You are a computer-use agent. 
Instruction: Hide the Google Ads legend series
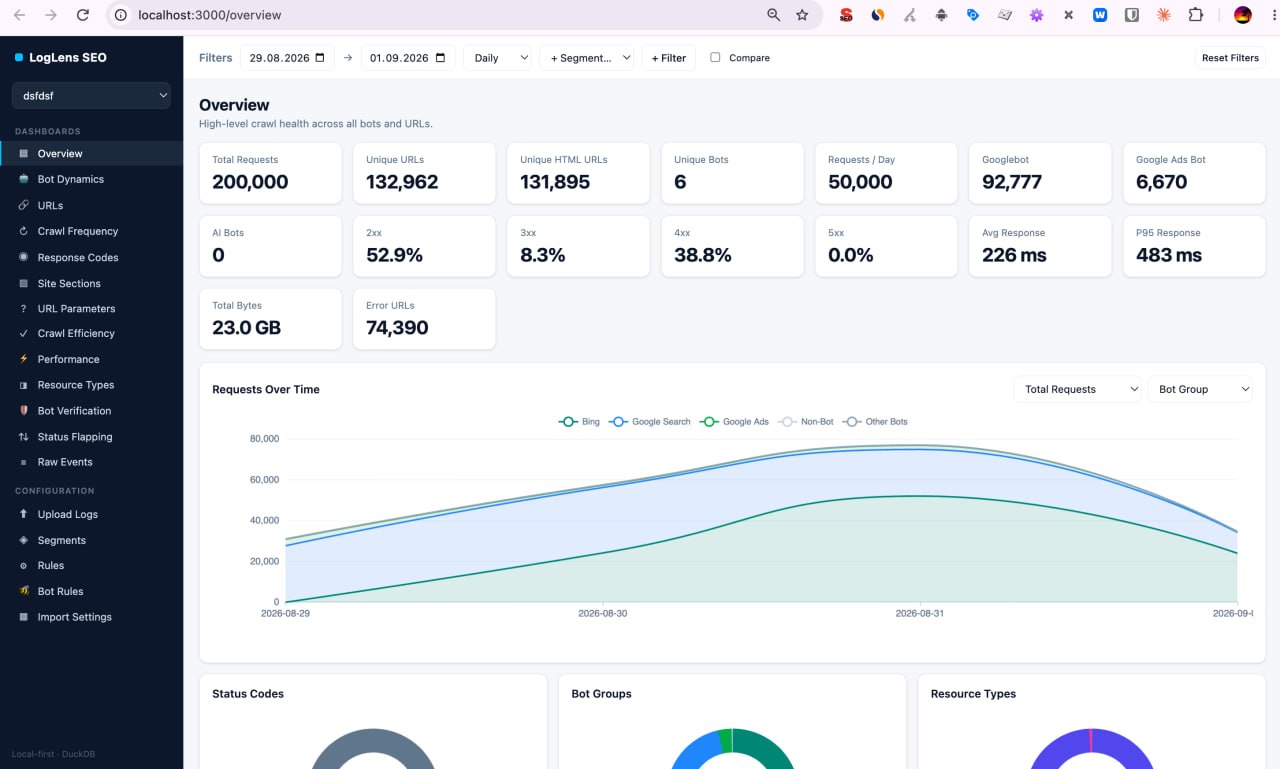click(x=734, y=422)
